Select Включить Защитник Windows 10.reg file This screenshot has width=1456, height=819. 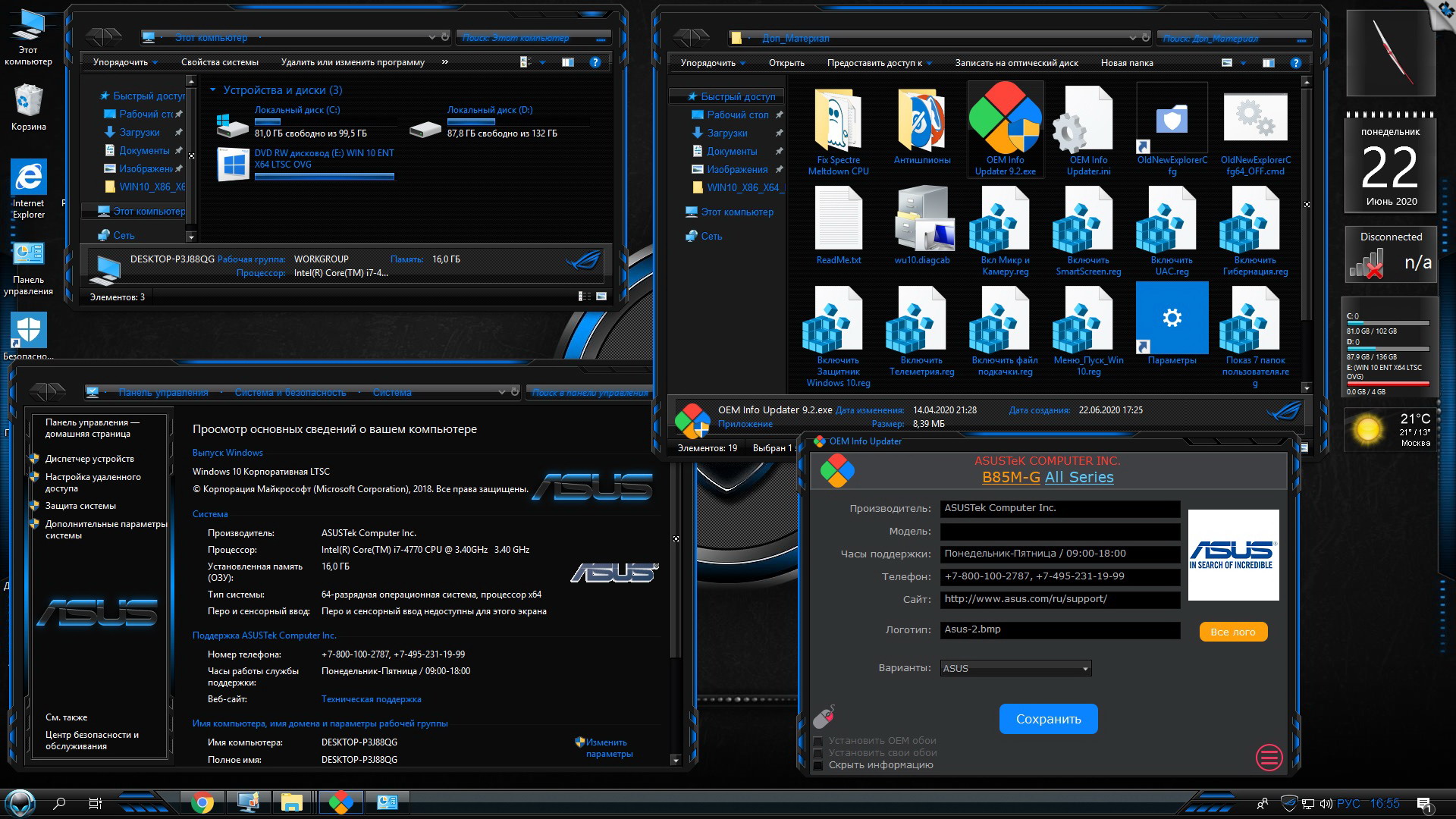(x=838, y=337)
